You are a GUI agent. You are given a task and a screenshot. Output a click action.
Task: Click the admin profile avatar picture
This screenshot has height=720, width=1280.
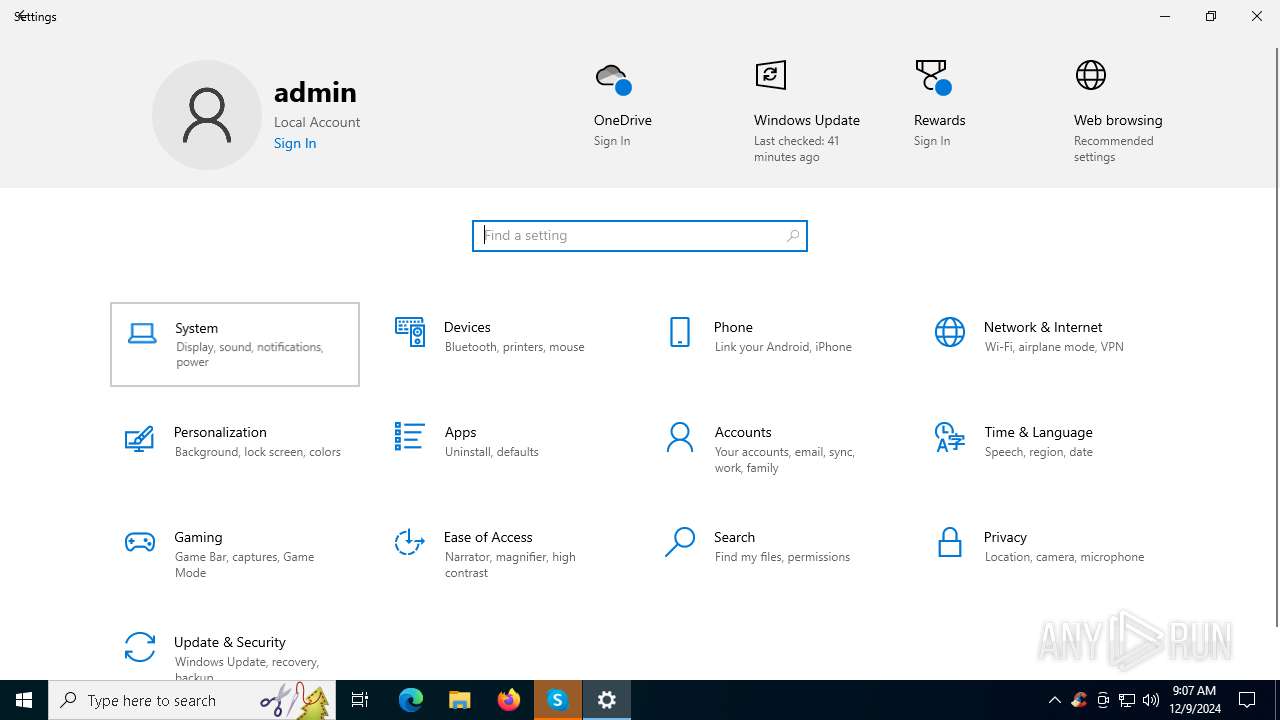pyautogui.click(x=207, y=115)
